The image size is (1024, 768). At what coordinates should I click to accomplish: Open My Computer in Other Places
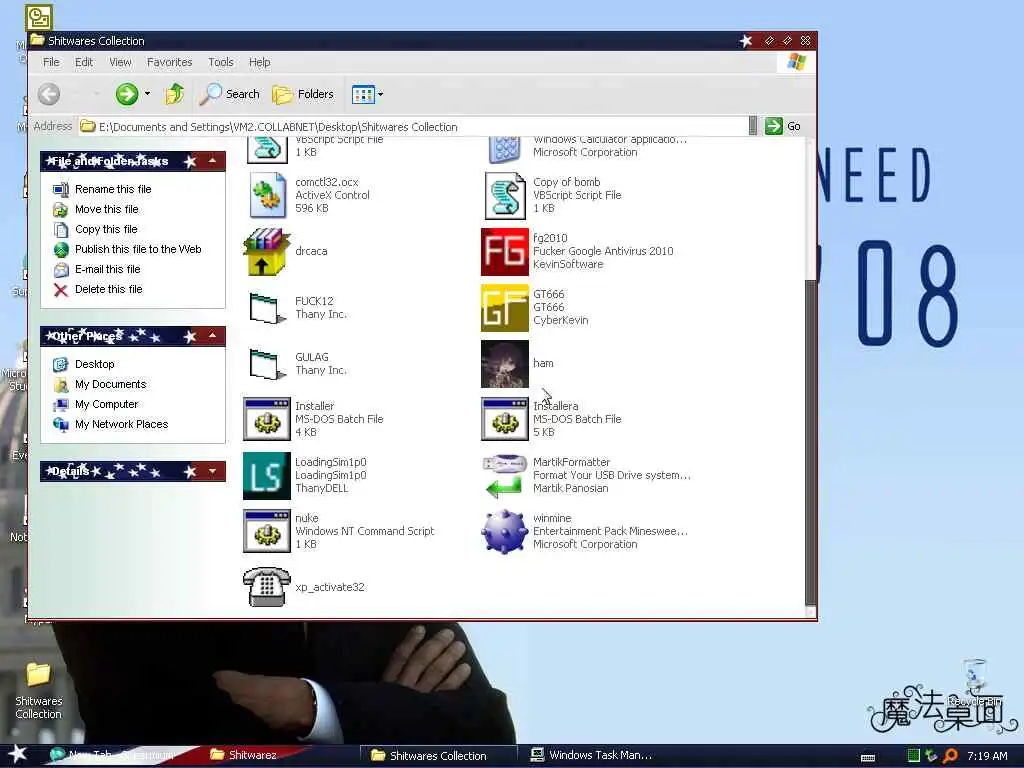point(106,404)
